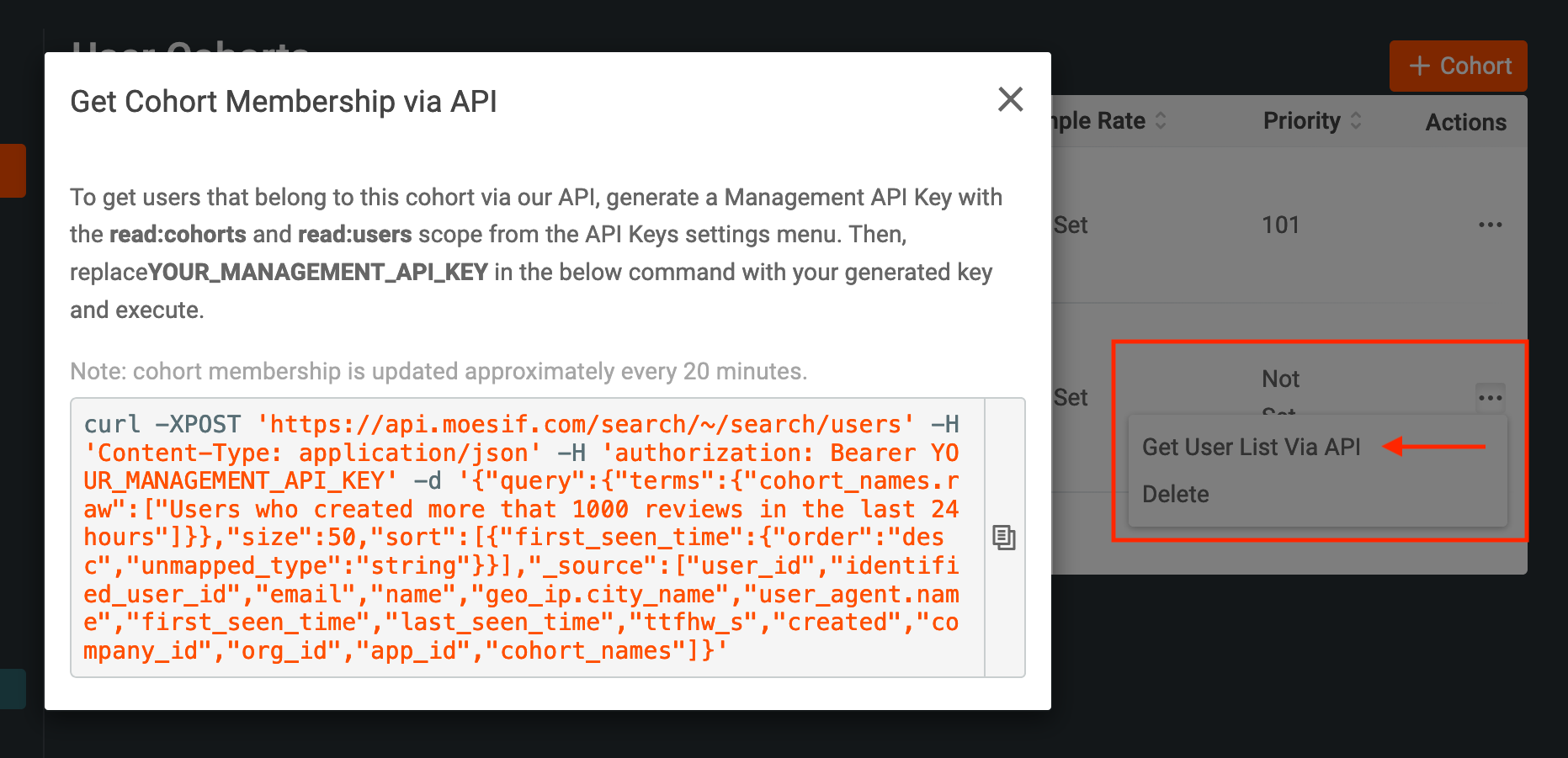Select Get User List Via API from the menu
This screenshot has height=758, width=1568.
click(1252, 447)
